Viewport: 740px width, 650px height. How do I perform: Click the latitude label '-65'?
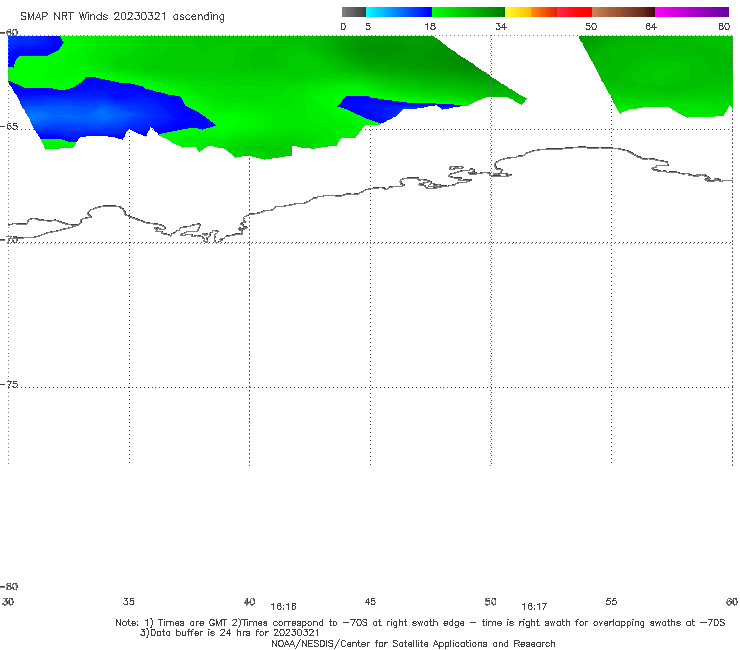pos(9,127)
